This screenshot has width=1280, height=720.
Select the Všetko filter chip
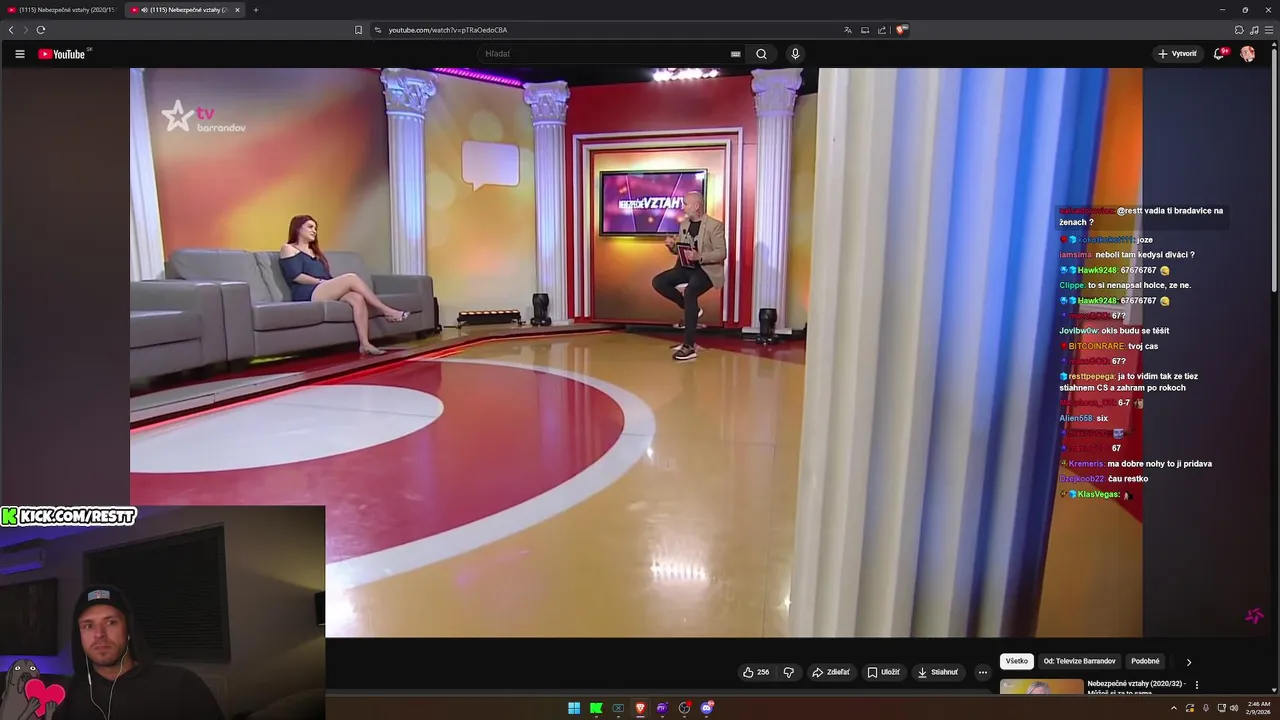[x=1017, y=661]
